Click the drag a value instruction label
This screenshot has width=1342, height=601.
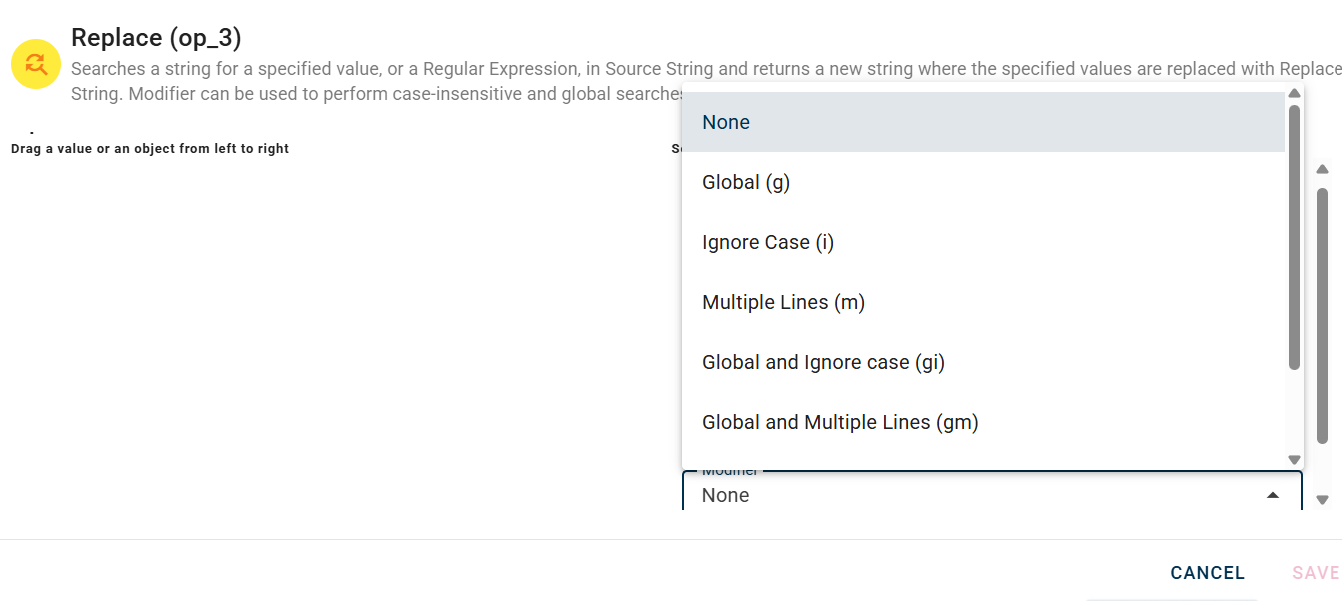point(150,149)
